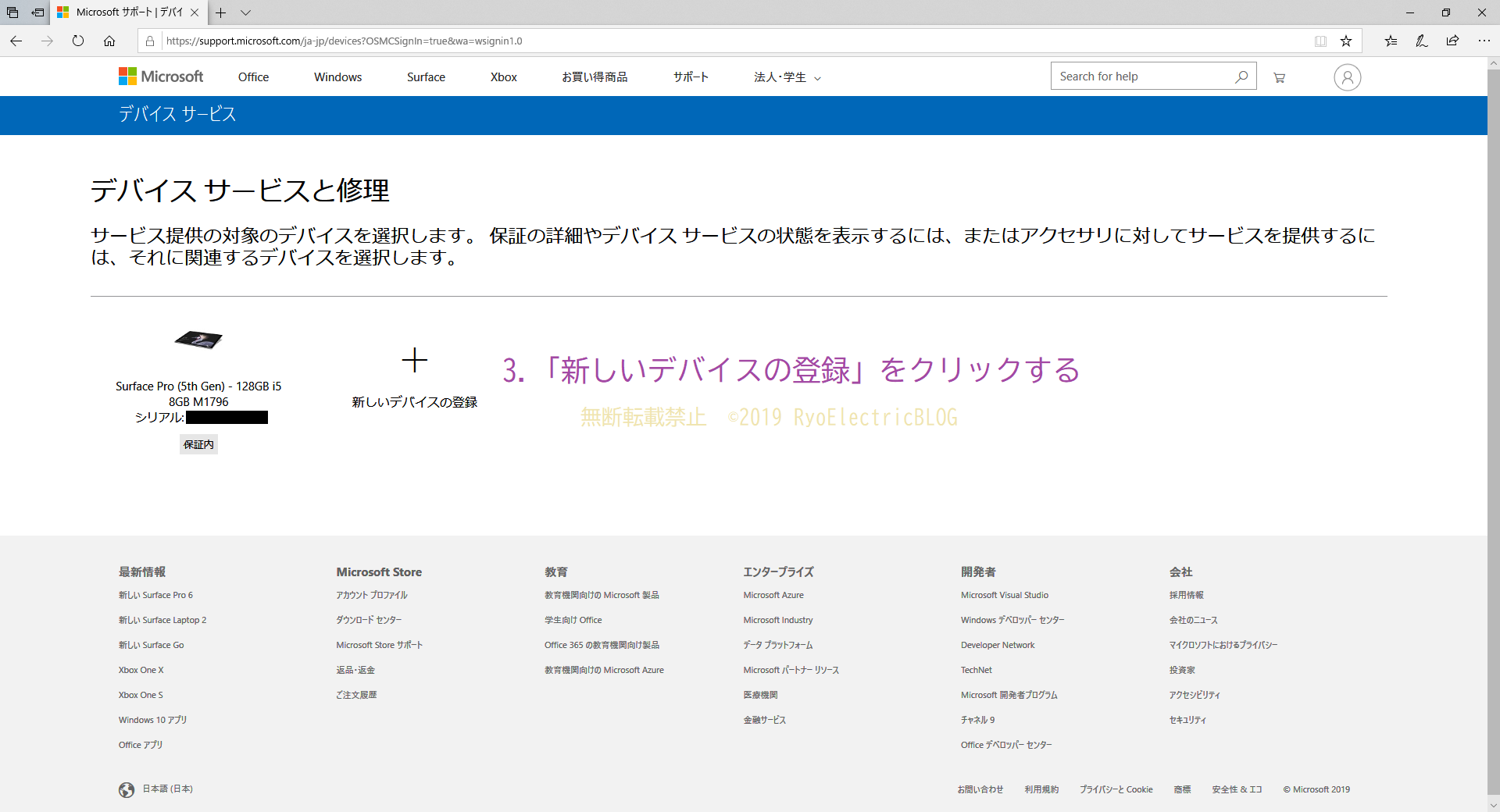1500x812 pixels.
Task: Open the お買い得商品 menu item
Action: (x=595, y=77)
